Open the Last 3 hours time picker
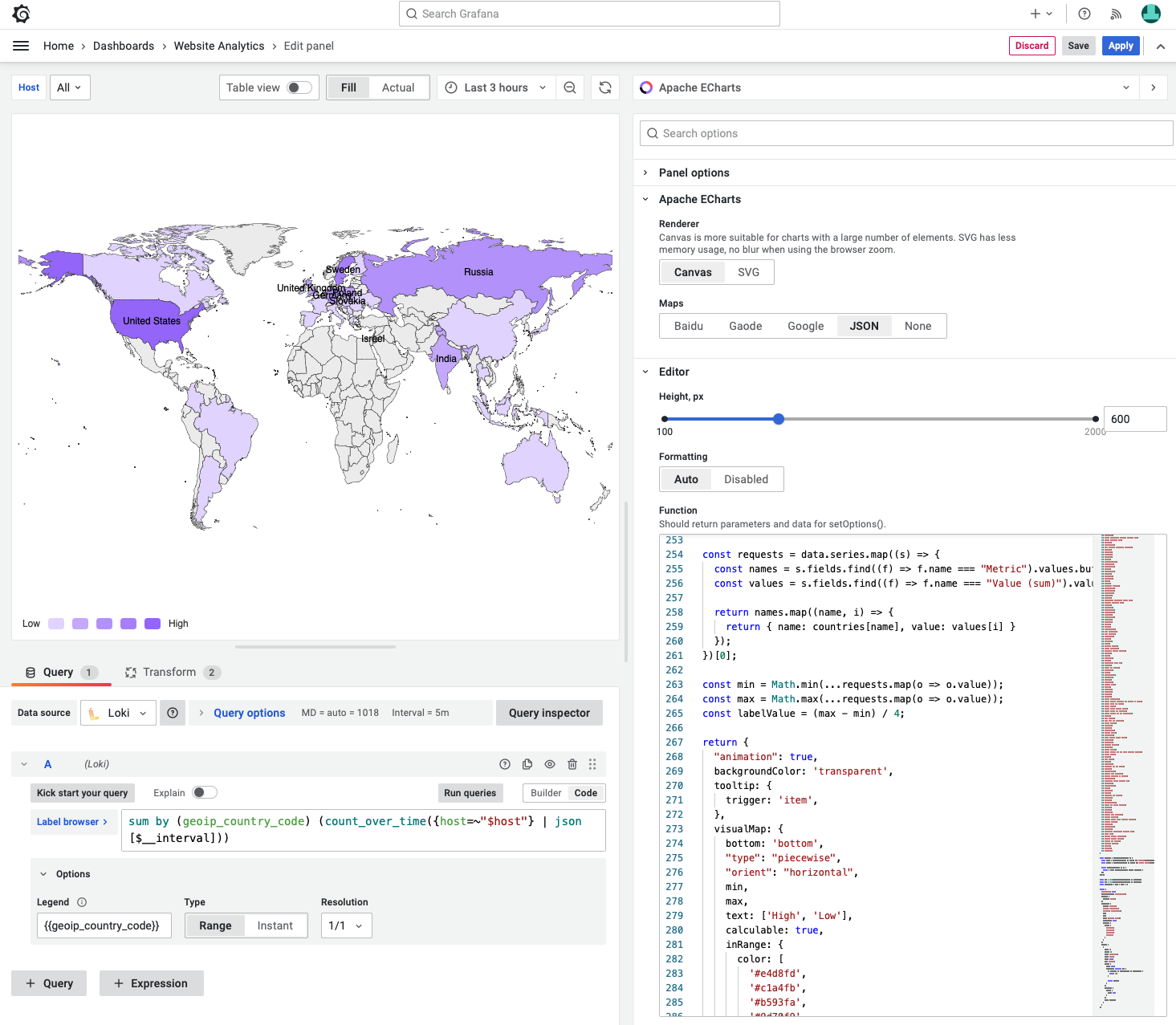The width and height of the screenshot is (1176, 1025). (x=495, y=87)
